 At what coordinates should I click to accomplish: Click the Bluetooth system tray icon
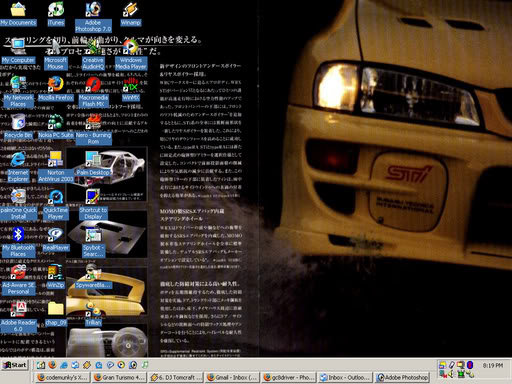[470, 365]
